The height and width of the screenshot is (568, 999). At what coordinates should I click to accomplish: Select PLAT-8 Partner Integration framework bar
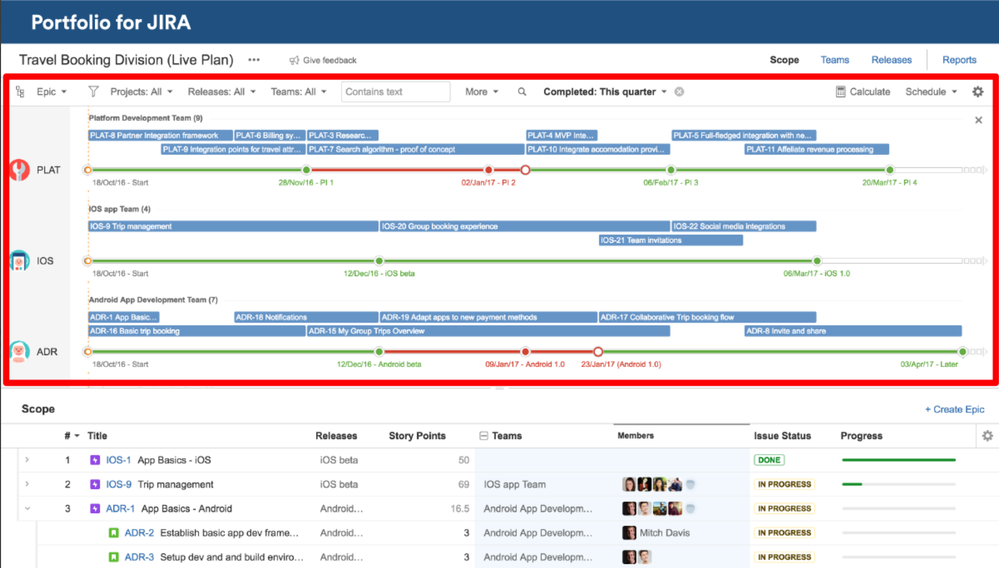160,135
